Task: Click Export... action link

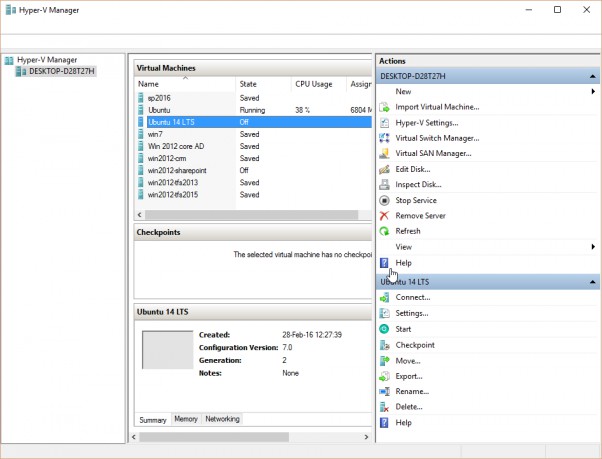Action: point(409,376)
